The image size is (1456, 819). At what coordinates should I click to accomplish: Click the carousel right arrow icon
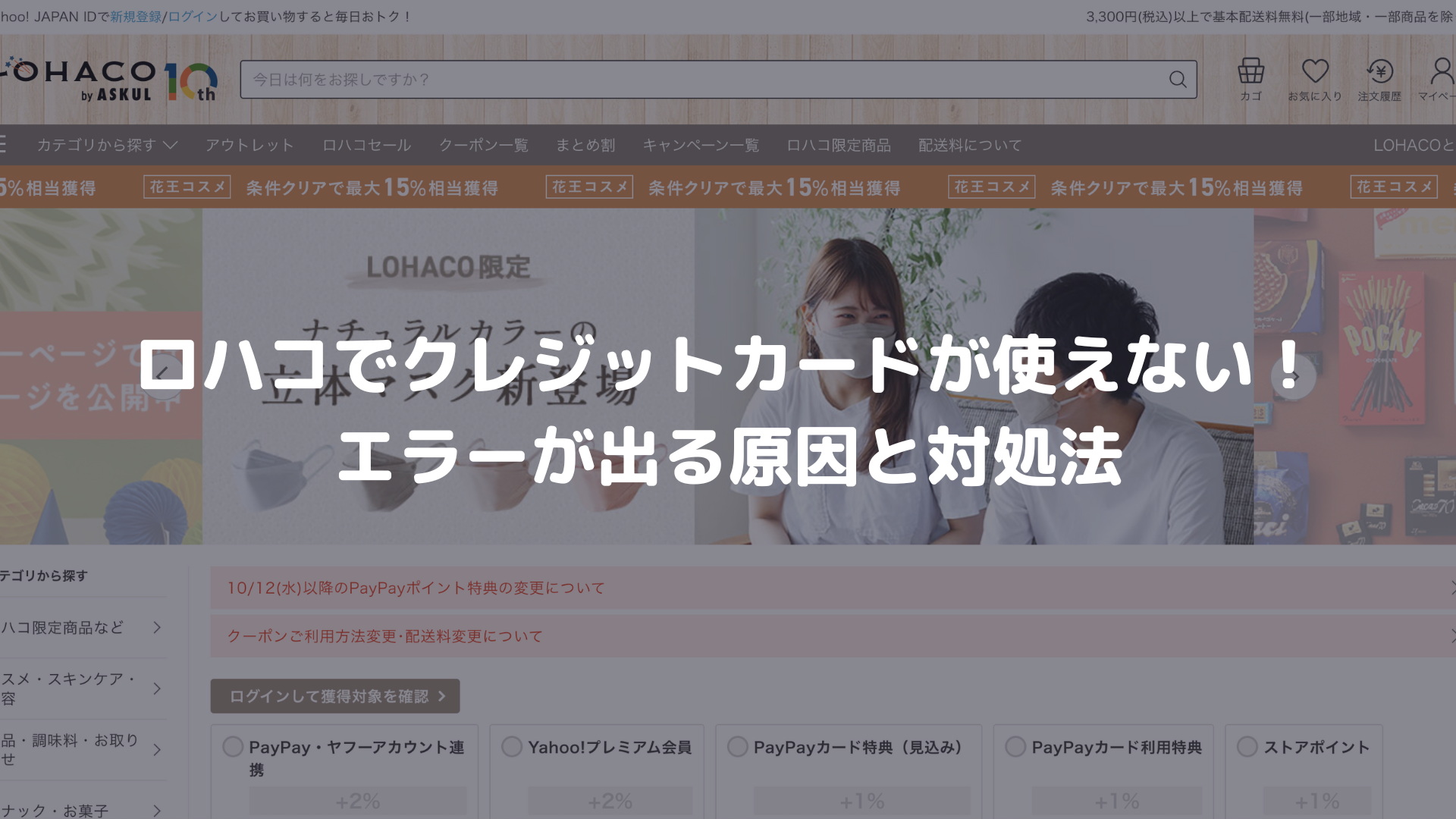click(1294, 377)
